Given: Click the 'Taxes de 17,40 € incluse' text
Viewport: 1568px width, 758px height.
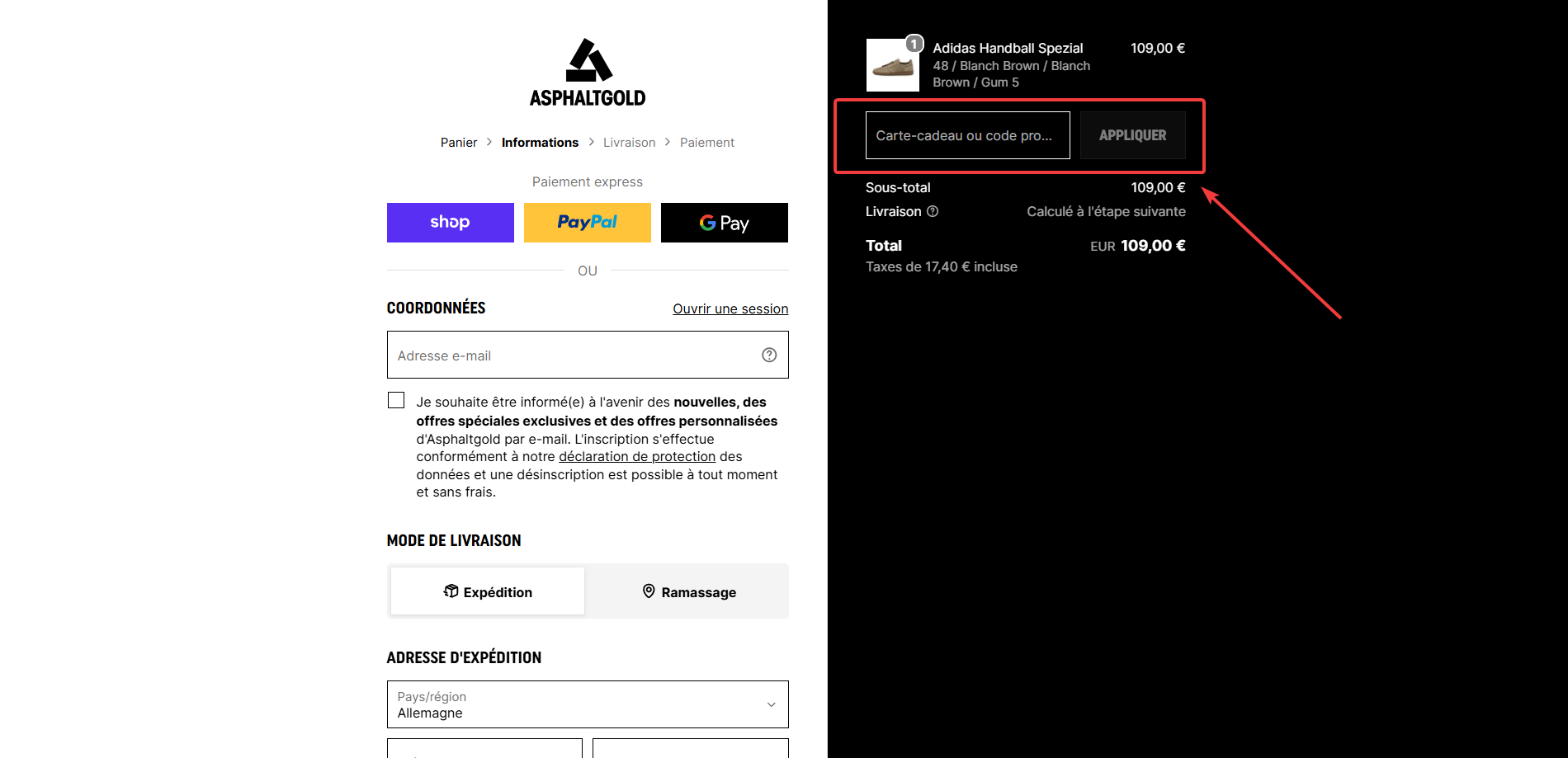Looking at the screenshot, I should click(x=942, y=266).
